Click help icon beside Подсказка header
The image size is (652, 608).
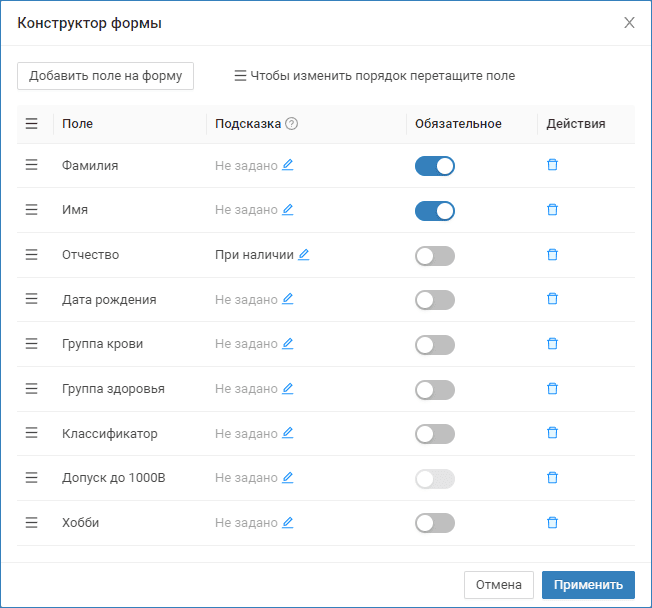click(292, 124)
